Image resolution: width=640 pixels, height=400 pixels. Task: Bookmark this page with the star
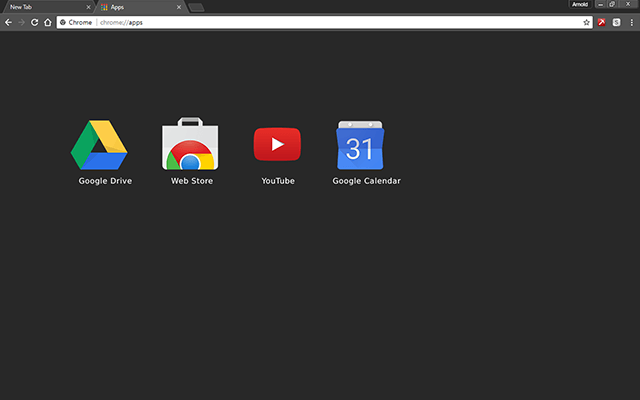pos(587,22)
